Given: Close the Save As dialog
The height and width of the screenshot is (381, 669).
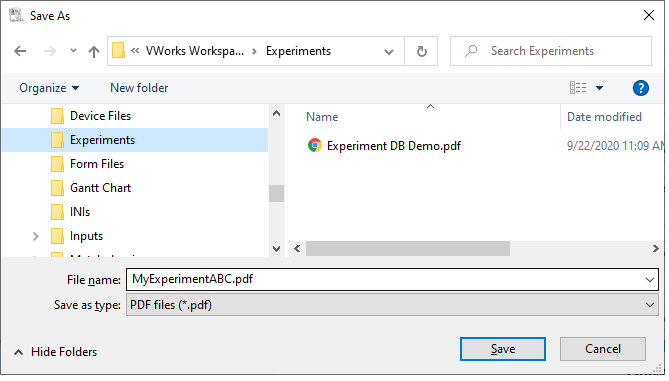Looking at the screenshot, I should tap(649, 15).
